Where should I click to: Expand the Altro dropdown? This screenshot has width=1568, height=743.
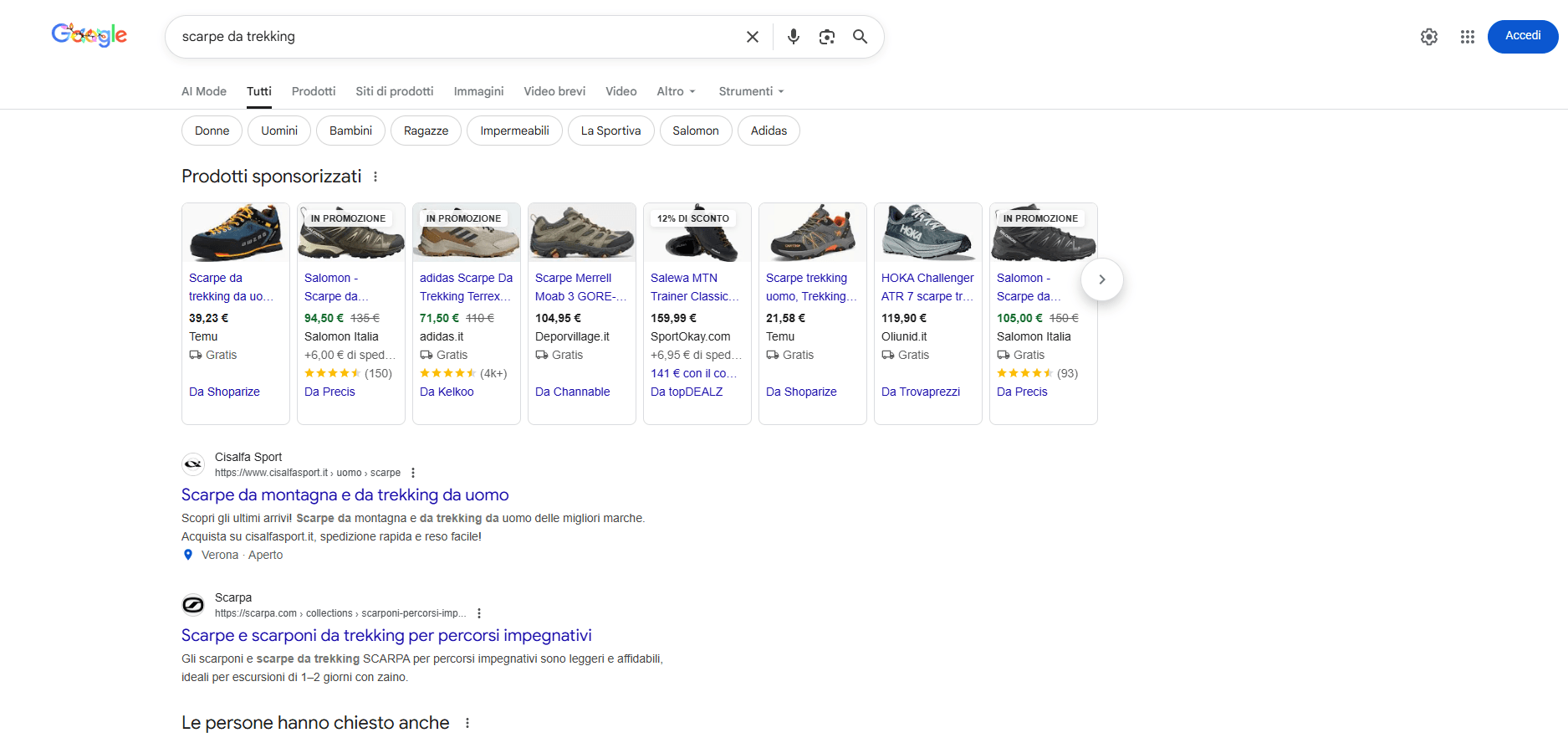677,91
